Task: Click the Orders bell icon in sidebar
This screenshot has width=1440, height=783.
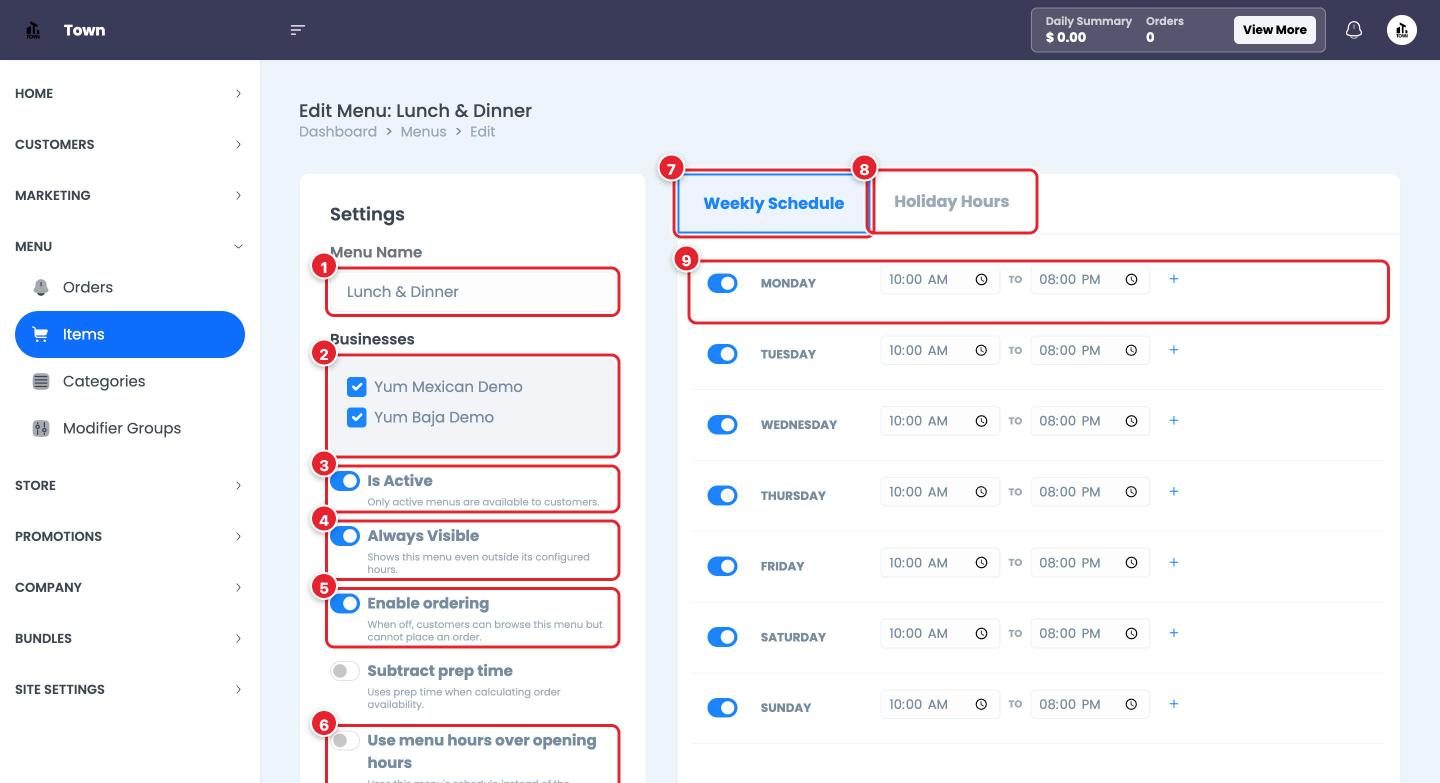Action: tap(41, 287)
